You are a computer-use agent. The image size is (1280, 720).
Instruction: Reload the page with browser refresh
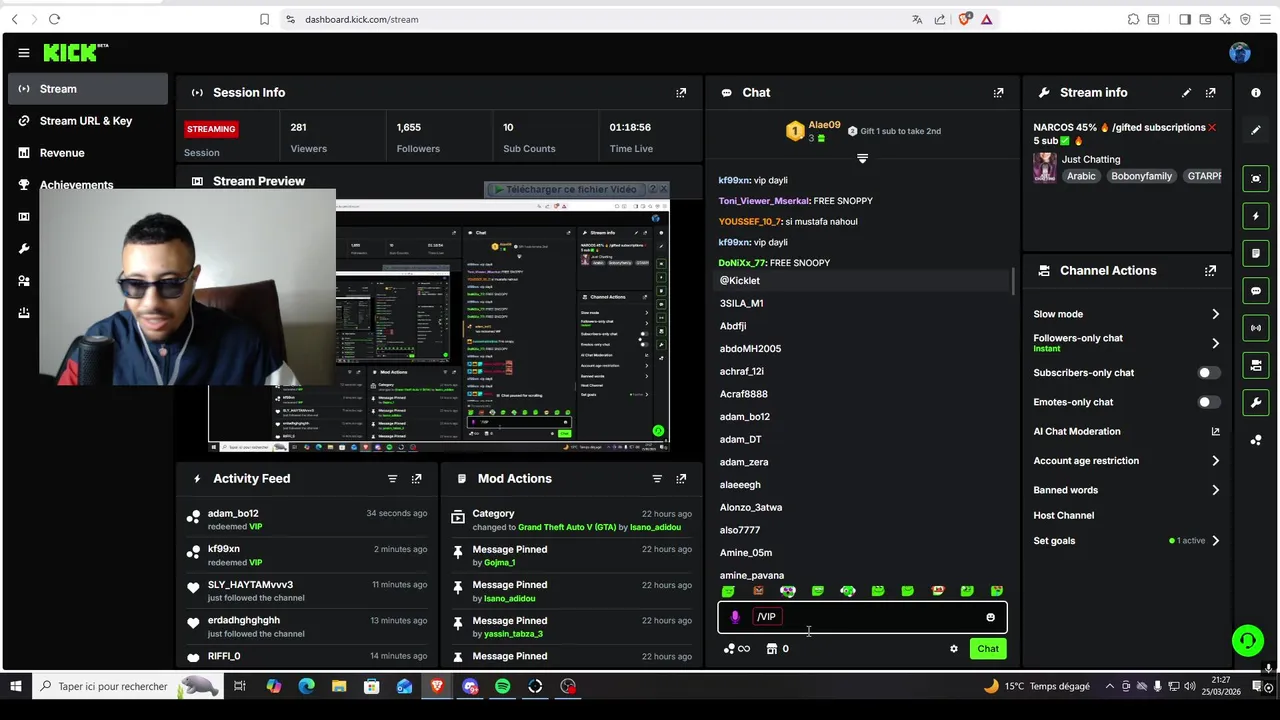click(54, 19)
